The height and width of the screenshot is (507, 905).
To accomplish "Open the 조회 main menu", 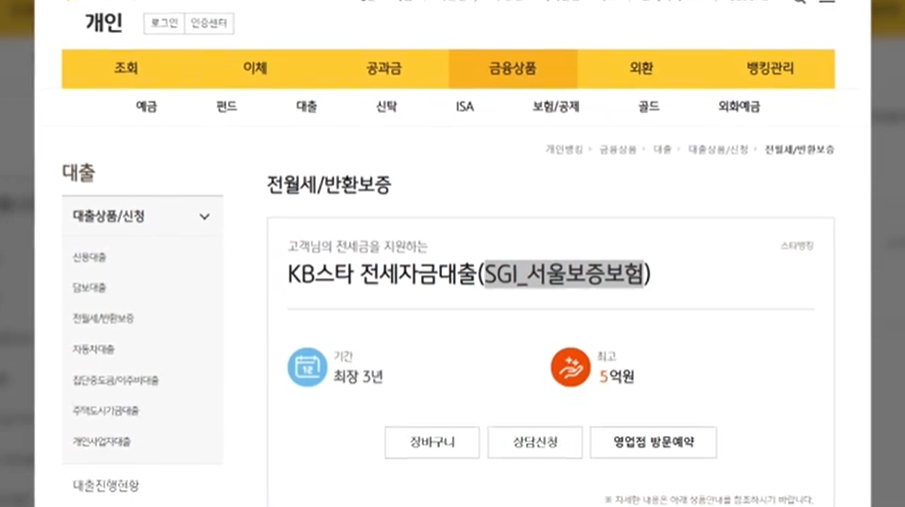I will click(126, 68).
